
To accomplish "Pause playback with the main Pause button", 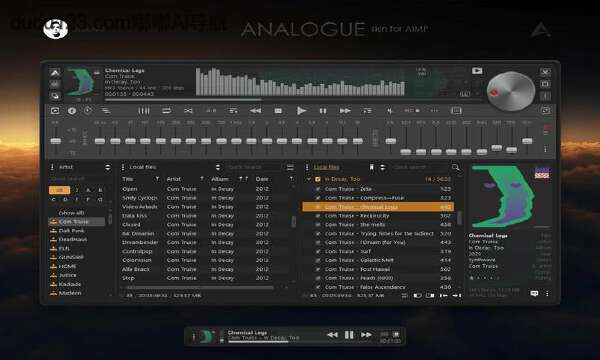I will (323, 111).
